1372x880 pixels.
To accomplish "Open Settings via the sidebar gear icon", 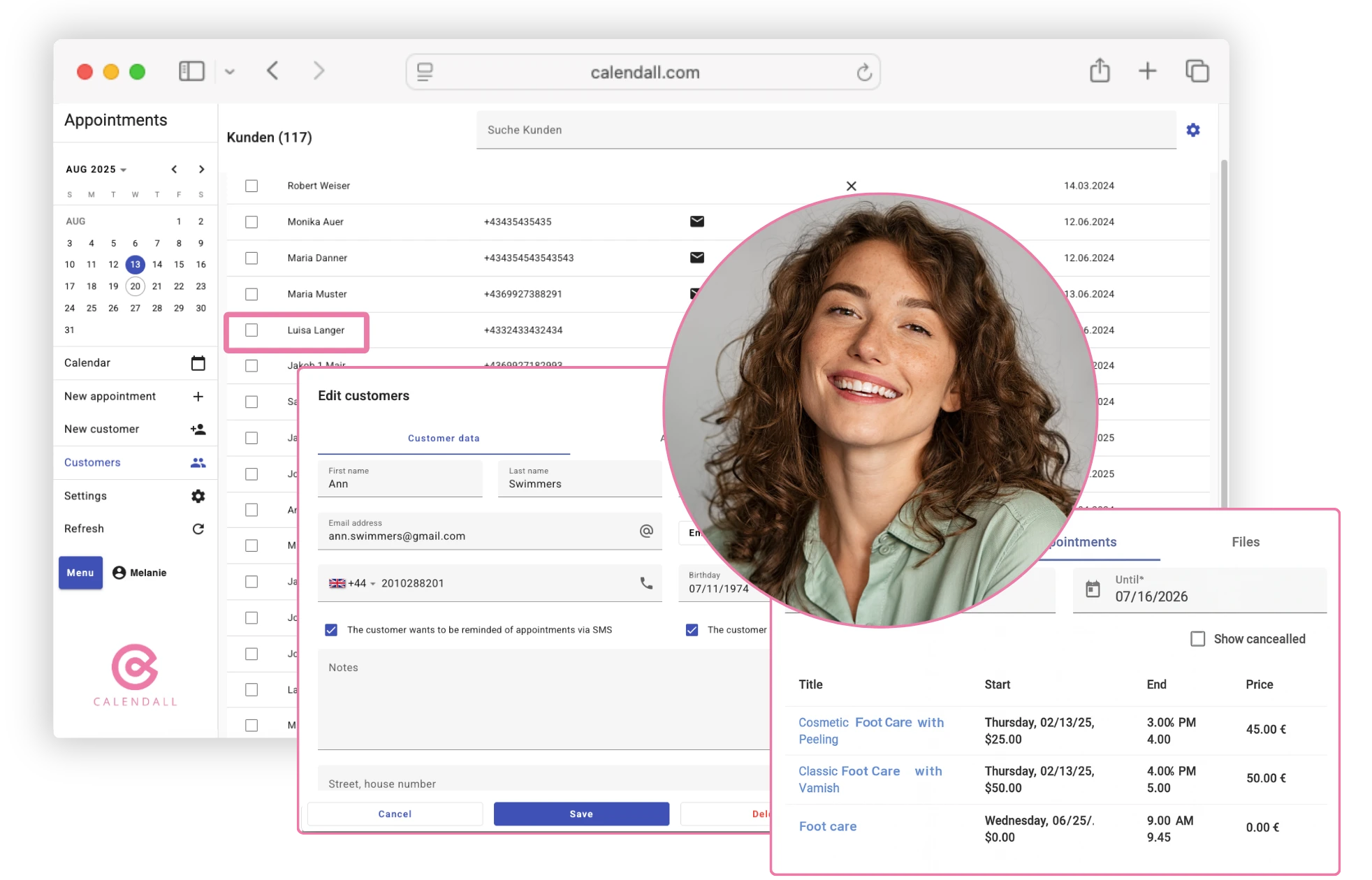I will pyautogui.click(x=198, y=496).
